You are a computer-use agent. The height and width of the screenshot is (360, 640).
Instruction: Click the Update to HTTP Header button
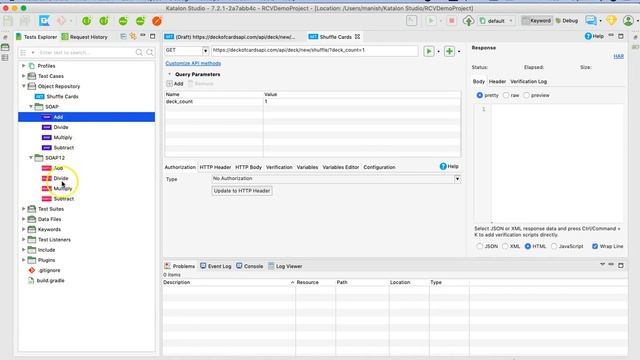(242, 191)
